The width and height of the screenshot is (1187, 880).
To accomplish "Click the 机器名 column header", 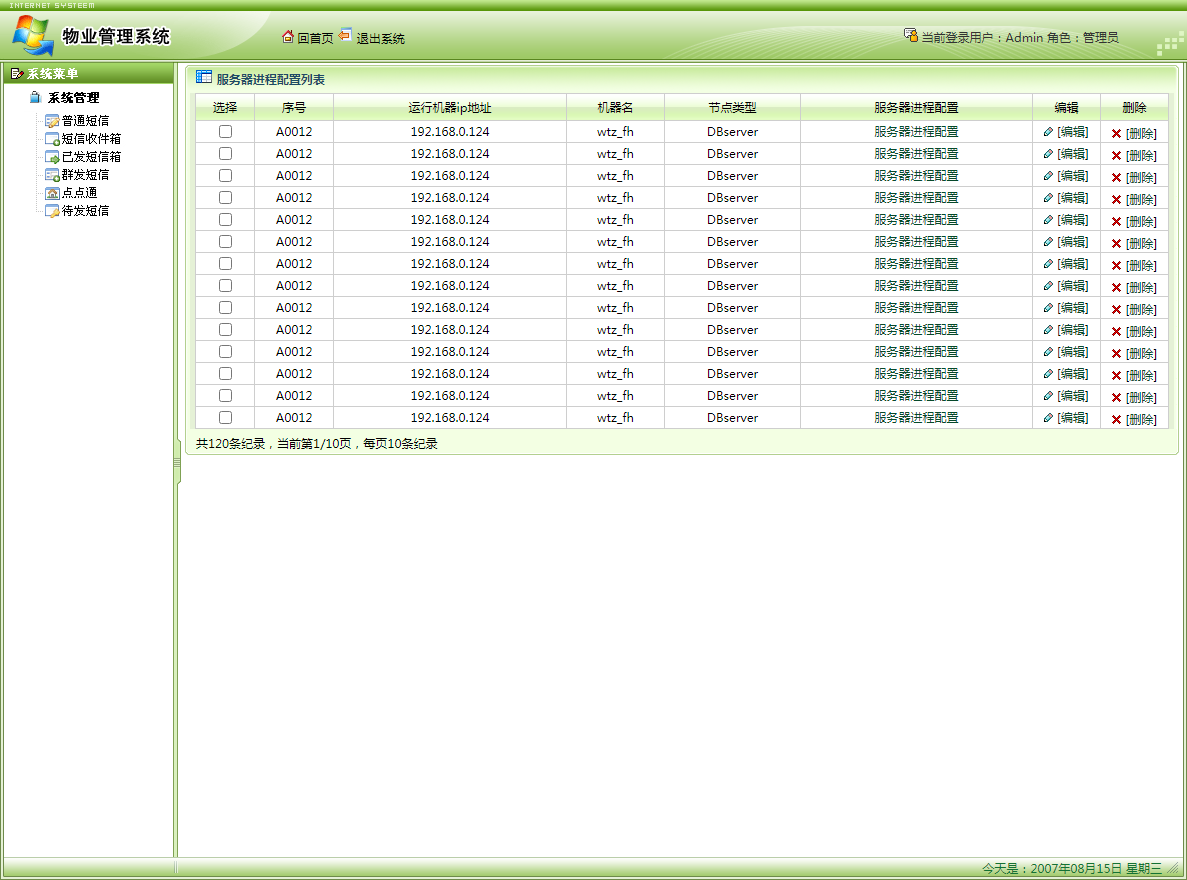I will [x=615, y=108].
